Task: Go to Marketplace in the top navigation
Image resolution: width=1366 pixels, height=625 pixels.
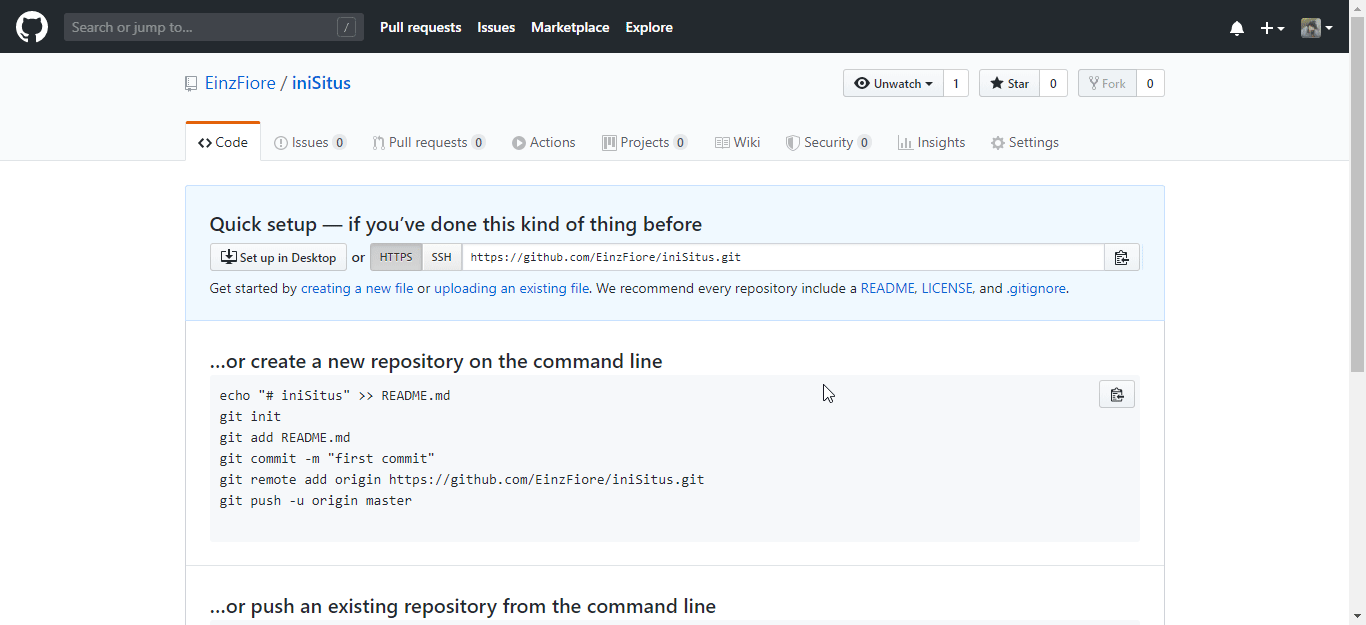Action: [x=570, y=27]
